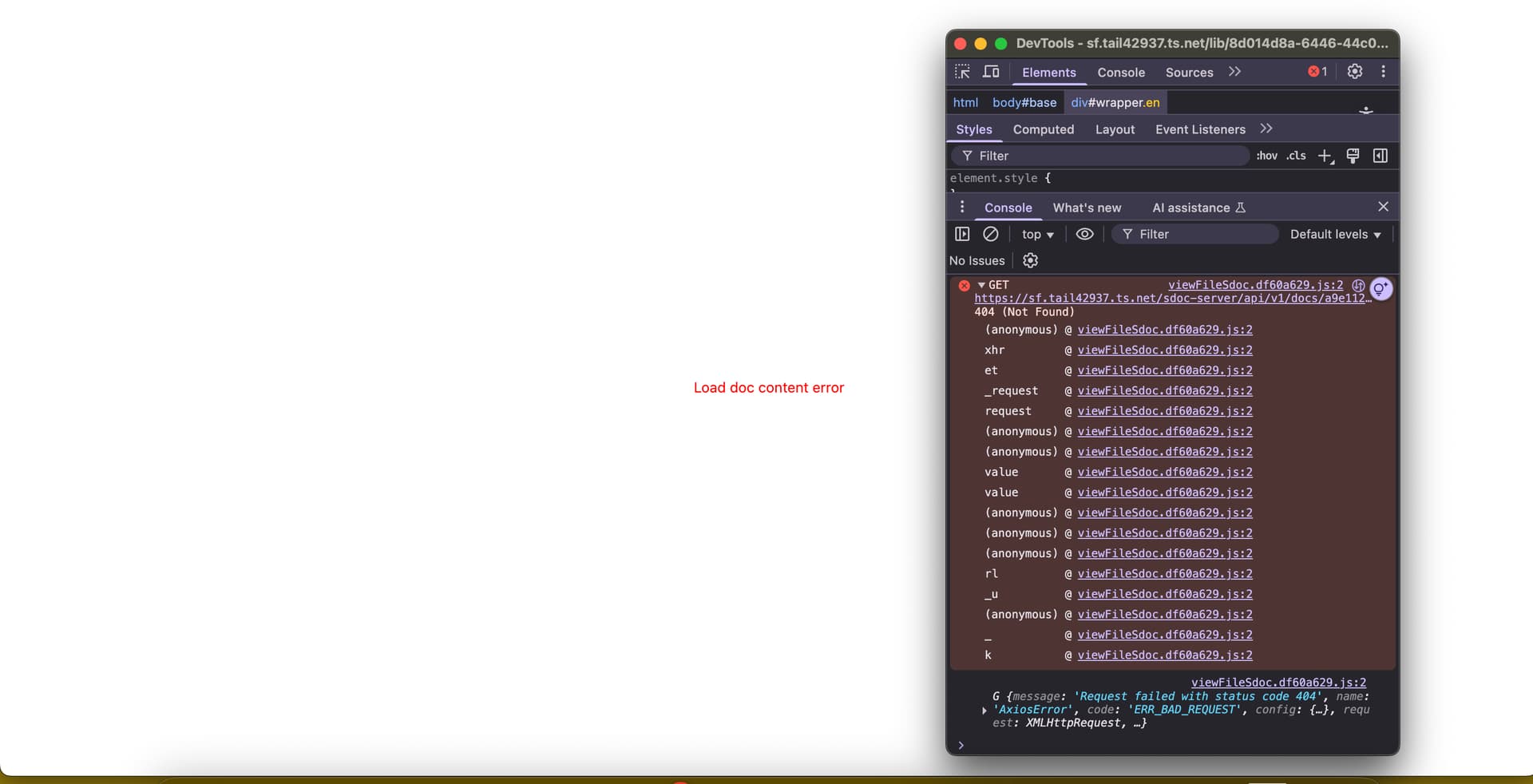1533x784 pixels.
Task: Open the failed sdoc-server request URL link
Action: (1170, 299)
